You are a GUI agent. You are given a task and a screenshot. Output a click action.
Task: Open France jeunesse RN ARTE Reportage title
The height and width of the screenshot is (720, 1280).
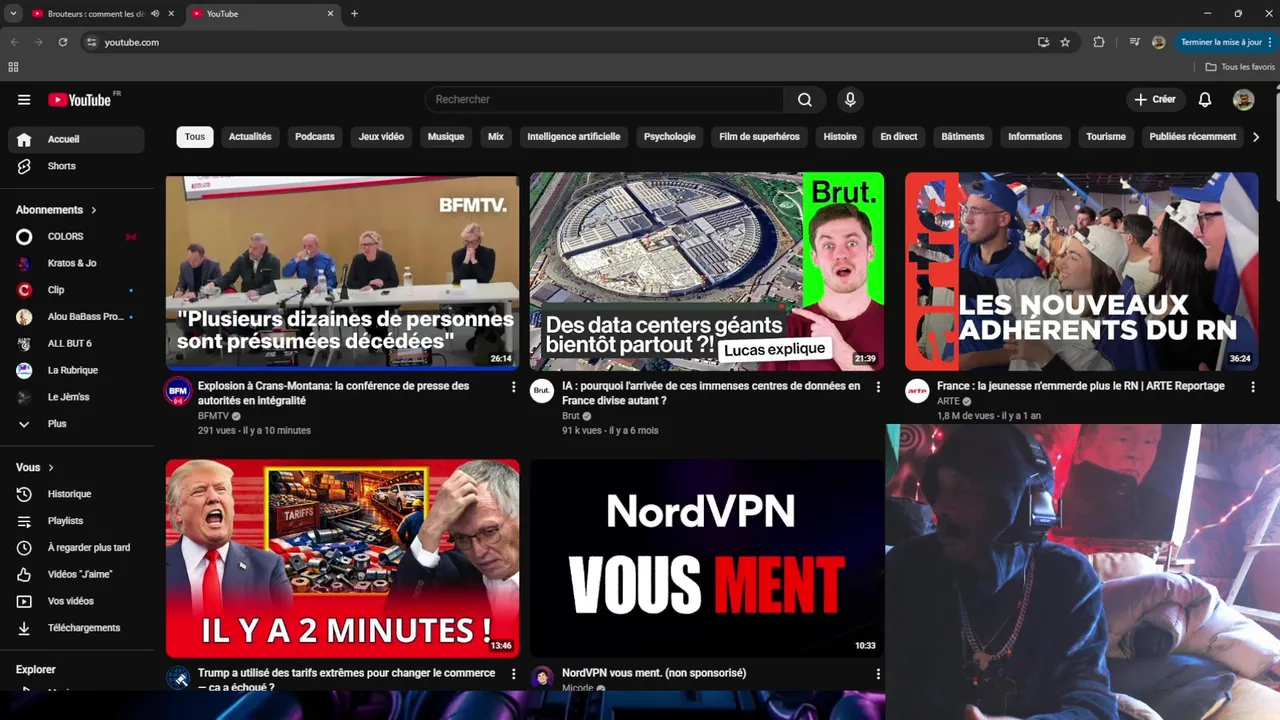point(1081,386)
